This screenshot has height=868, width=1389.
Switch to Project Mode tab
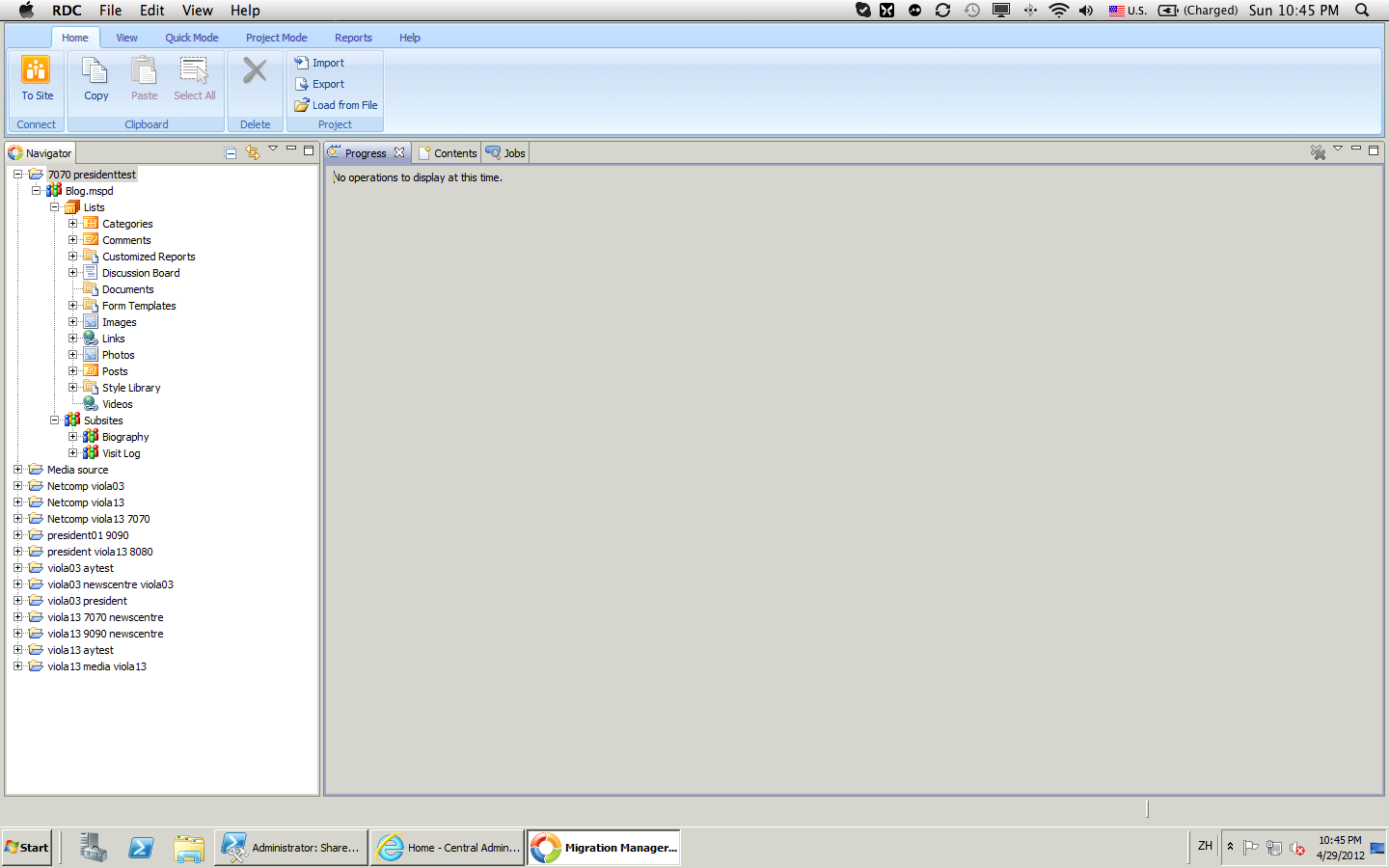click(277, 38)
